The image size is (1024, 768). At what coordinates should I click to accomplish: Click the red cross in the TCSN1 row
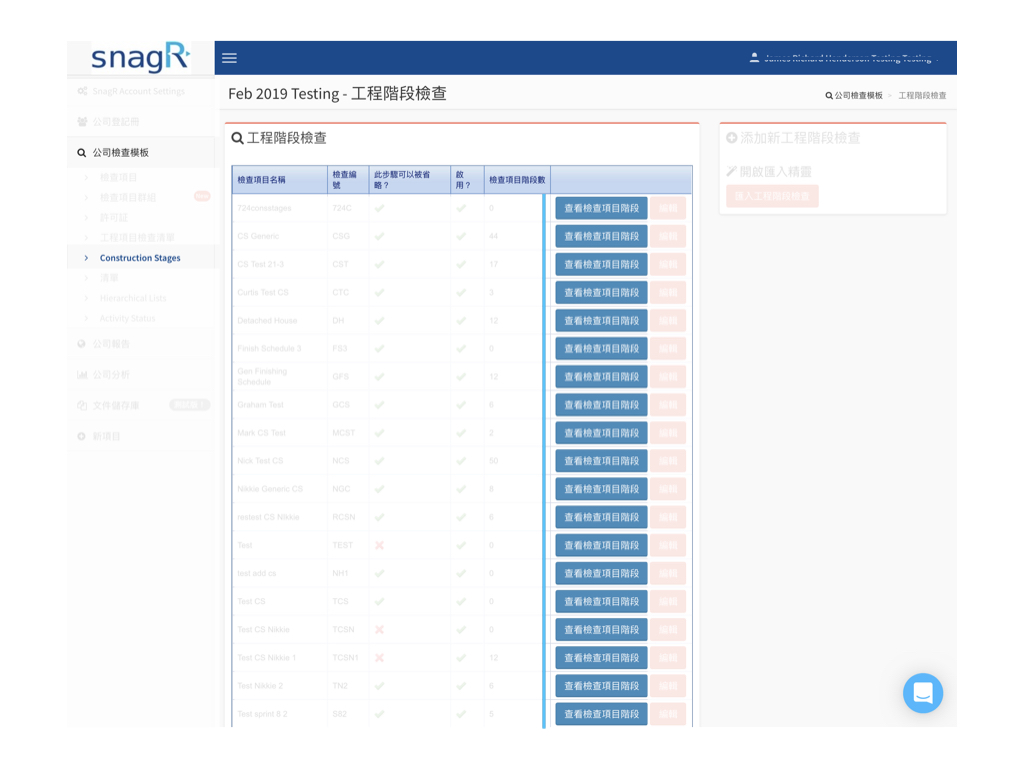pos(379,658)
